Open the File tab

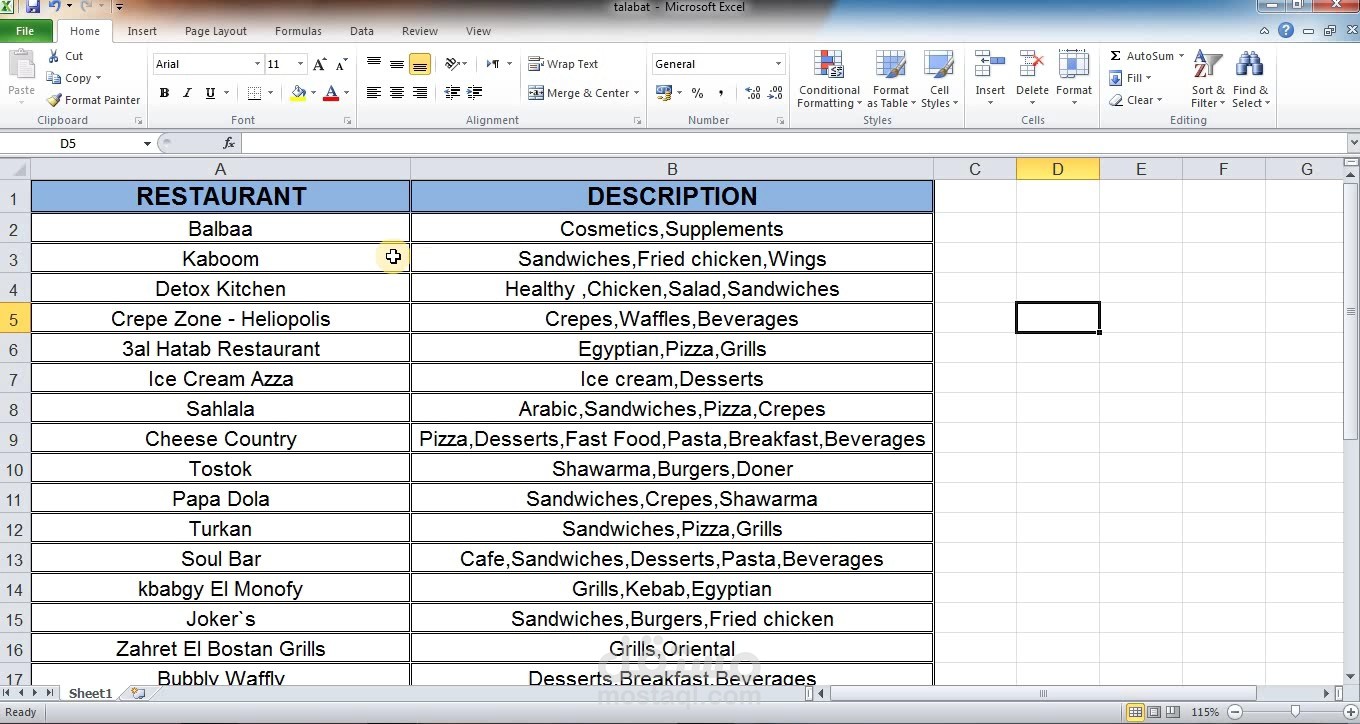(25, 31)
